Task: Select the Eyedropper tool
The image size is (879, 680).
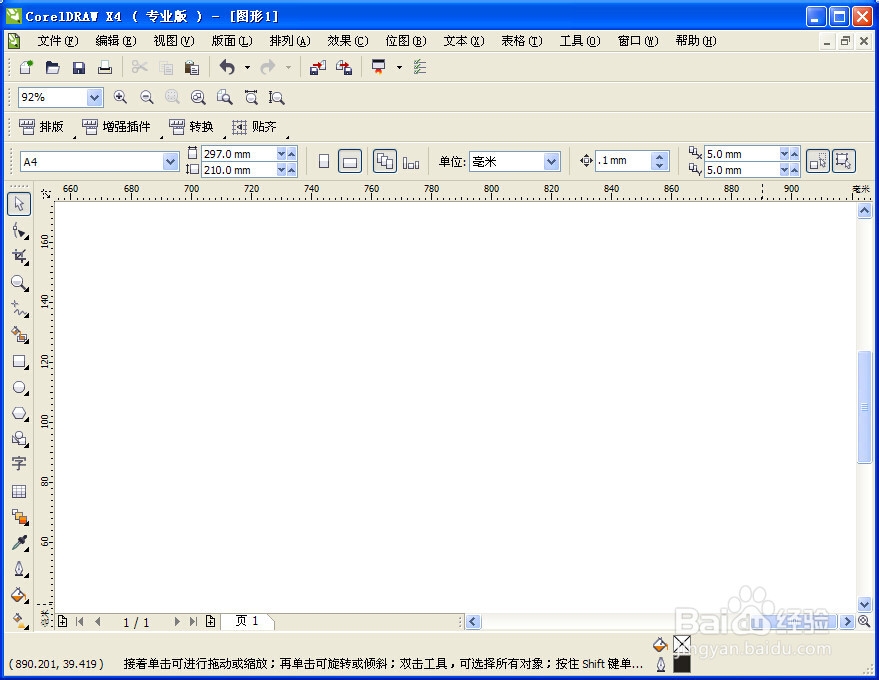Action: (20, 543)
